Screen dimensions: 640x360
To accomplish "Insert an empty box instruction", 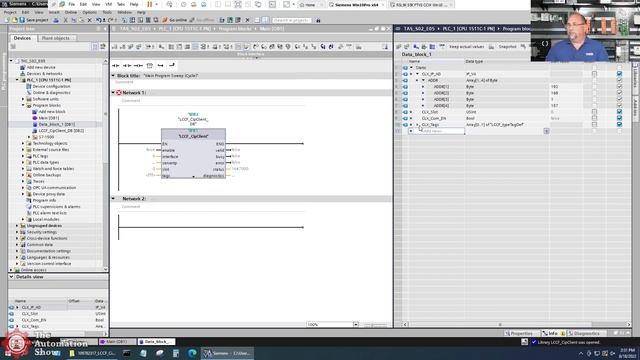I will (150, 65).
